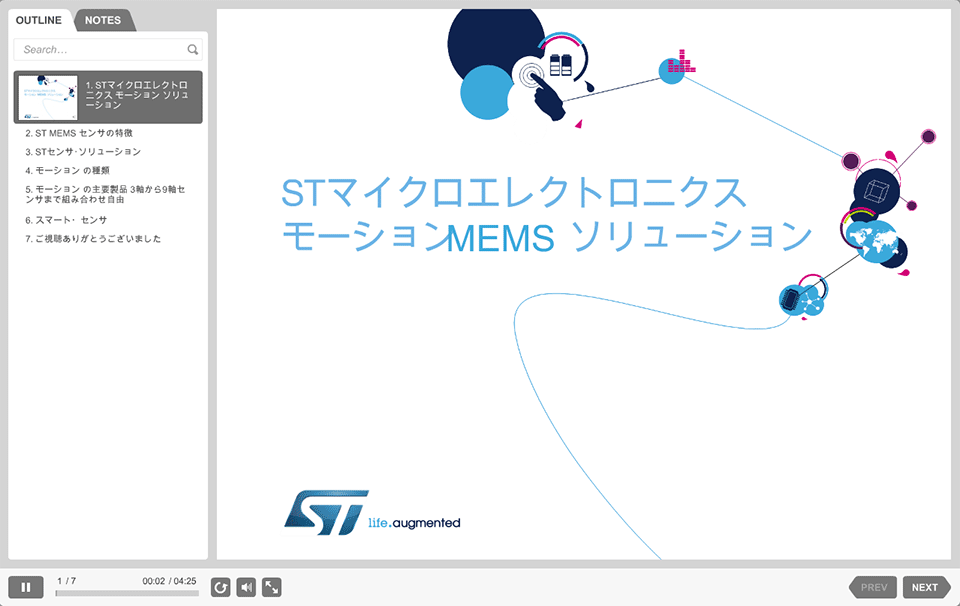
Task: Click the search magnifier icon
Action: pos(192,50)
